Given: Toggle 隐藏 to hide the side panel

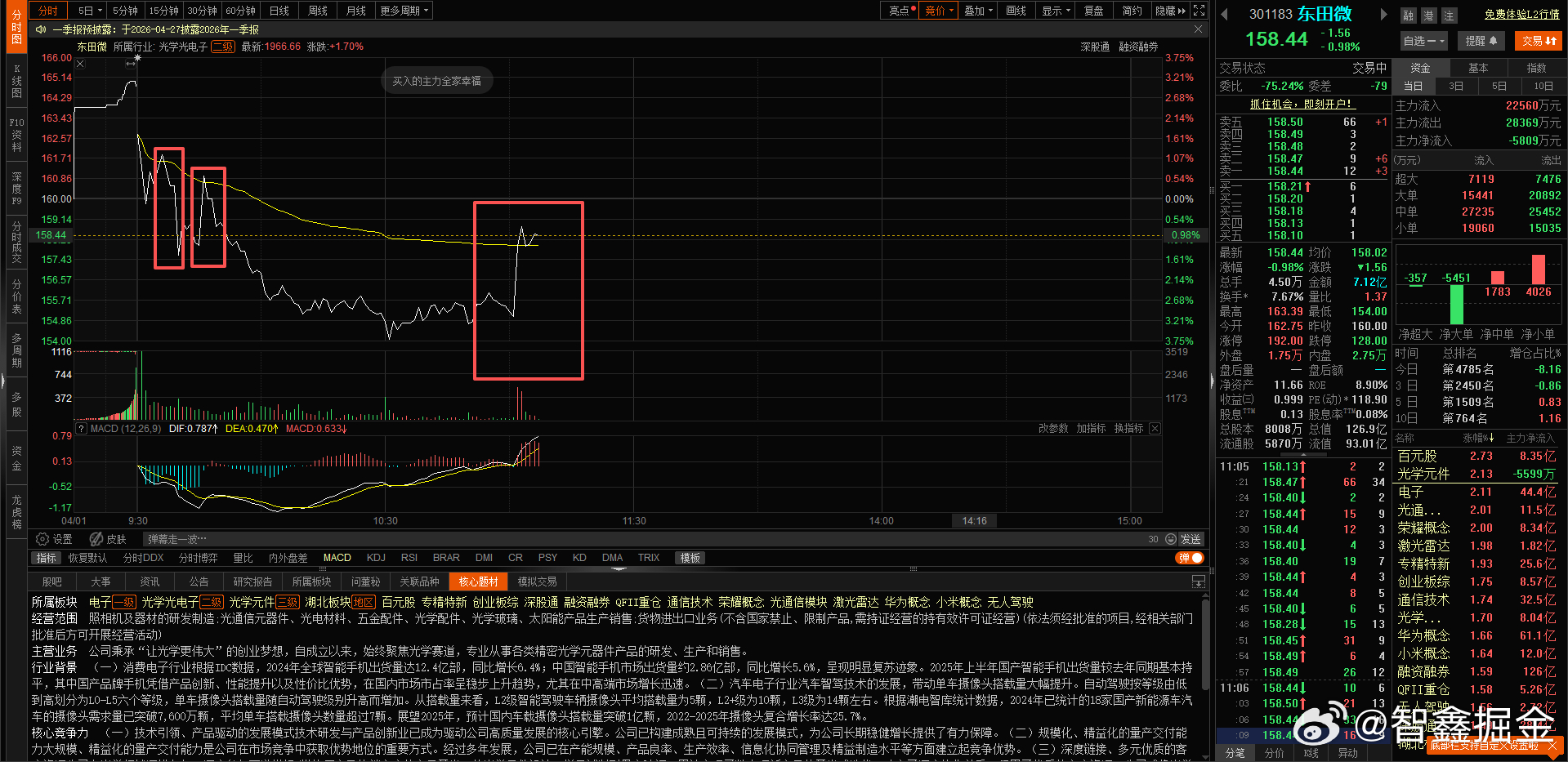Looking at the screenshot, I should tap(1170, 11).
